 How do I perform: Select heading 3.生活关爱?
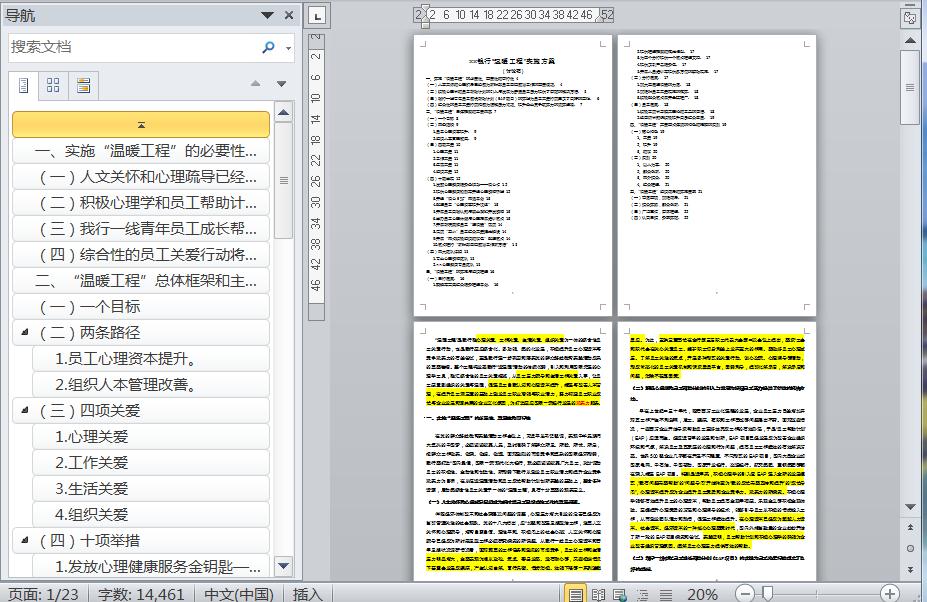151,489
